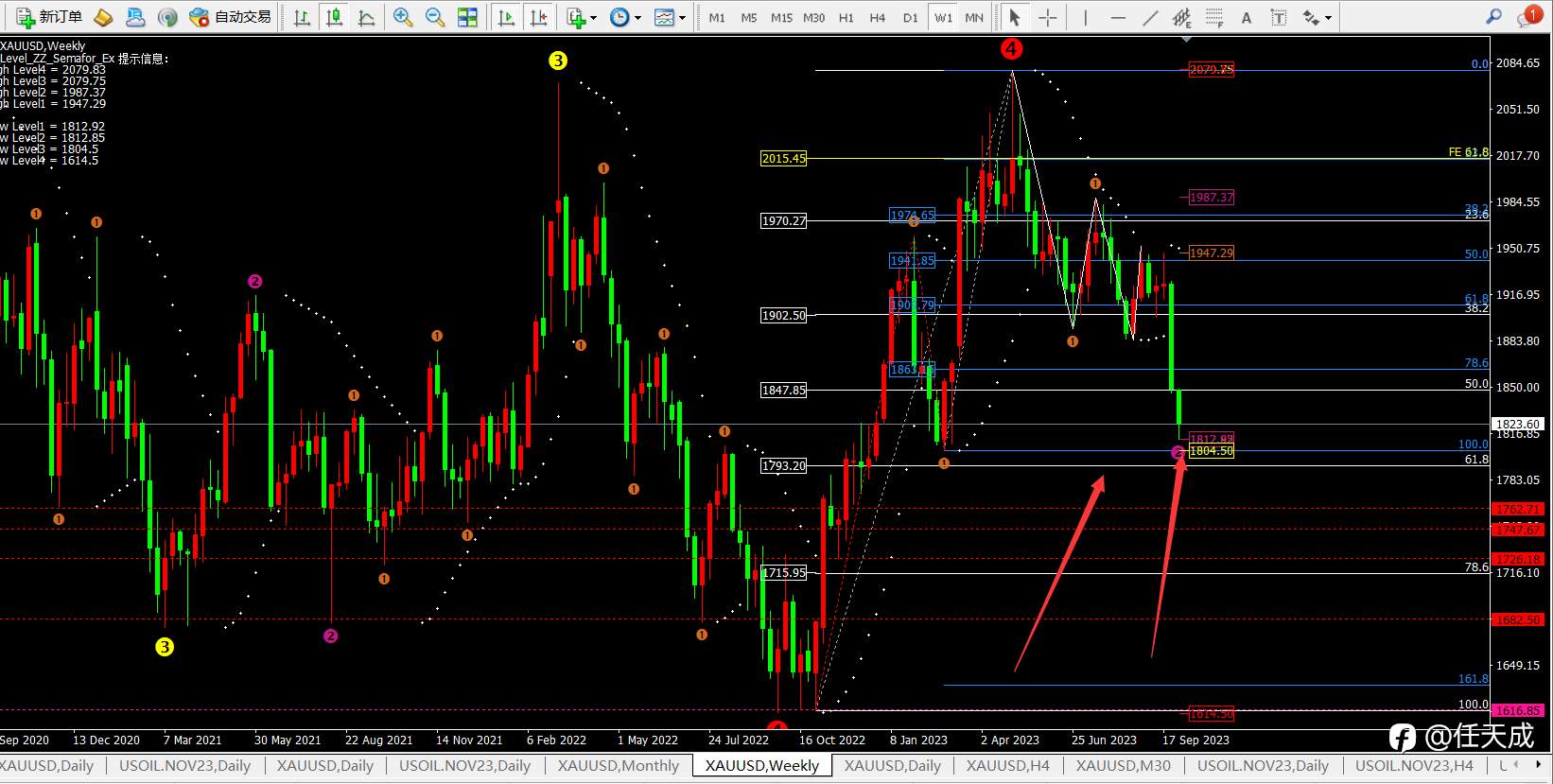Select the M1 timeframe
This screenshot has width=1553, height=784.
point(717,17)
